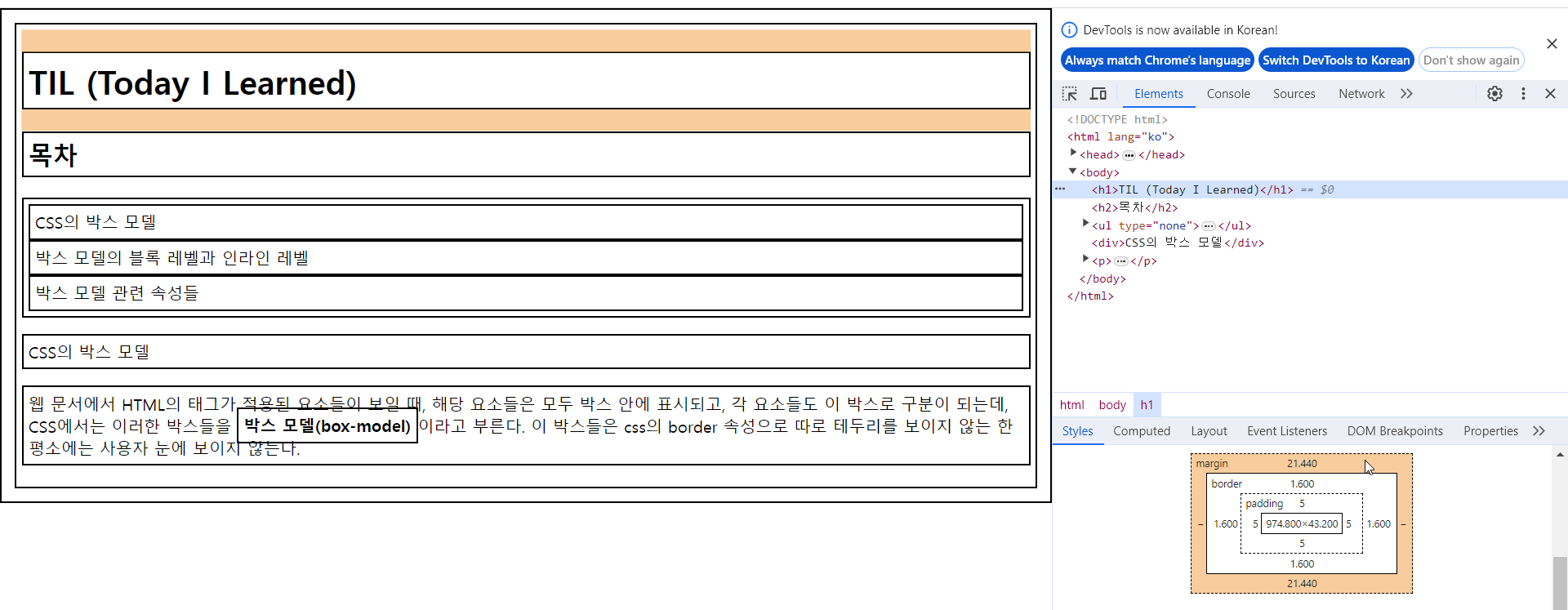Expand collapsed head content ellipsis

[x=1129, y=155]
